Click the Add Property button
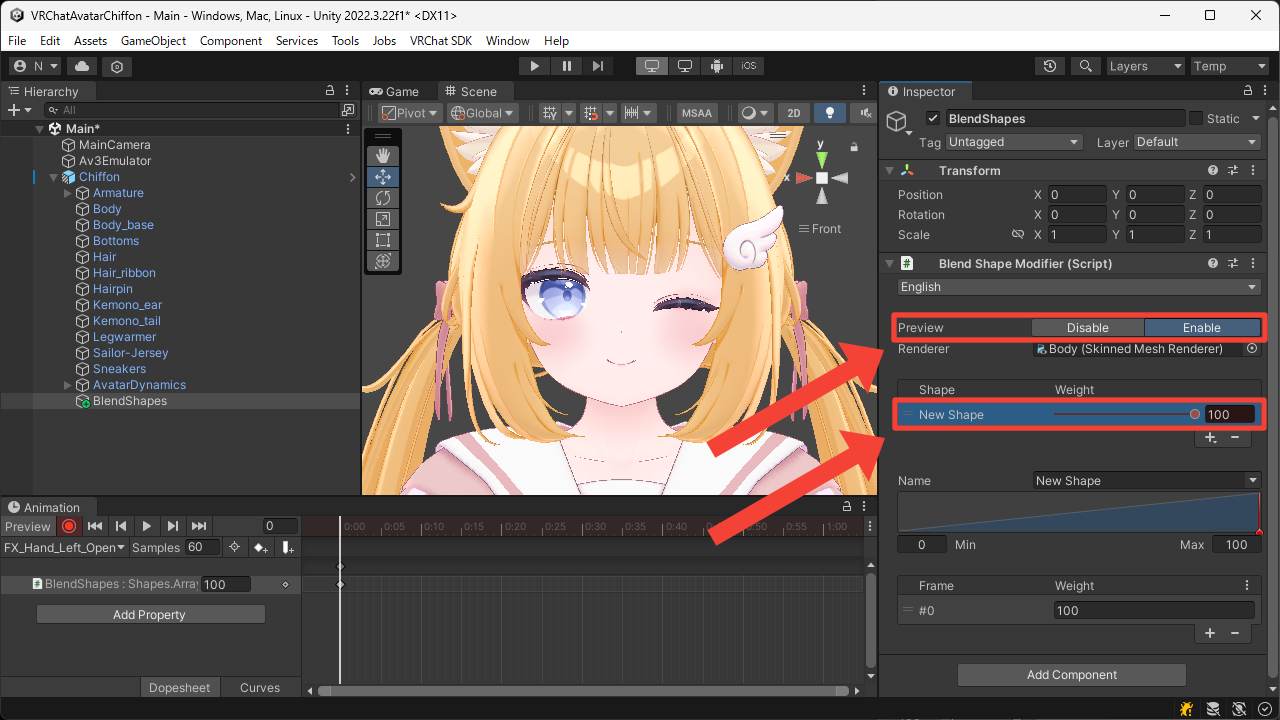 pyautogui.click(x=150, y=615)
